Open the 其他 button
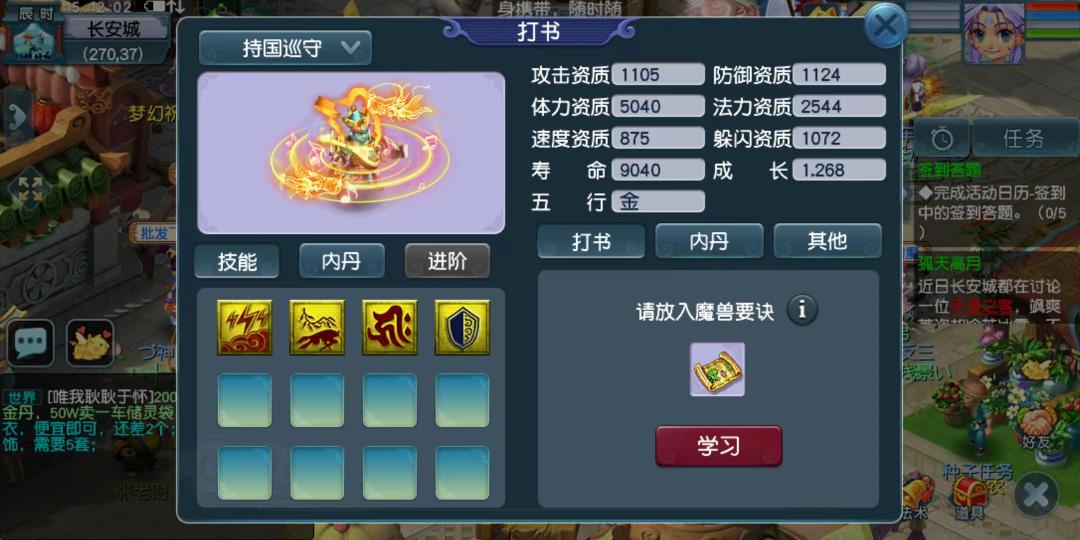This screenshot has width=1080, height=540. pos(827,241)
